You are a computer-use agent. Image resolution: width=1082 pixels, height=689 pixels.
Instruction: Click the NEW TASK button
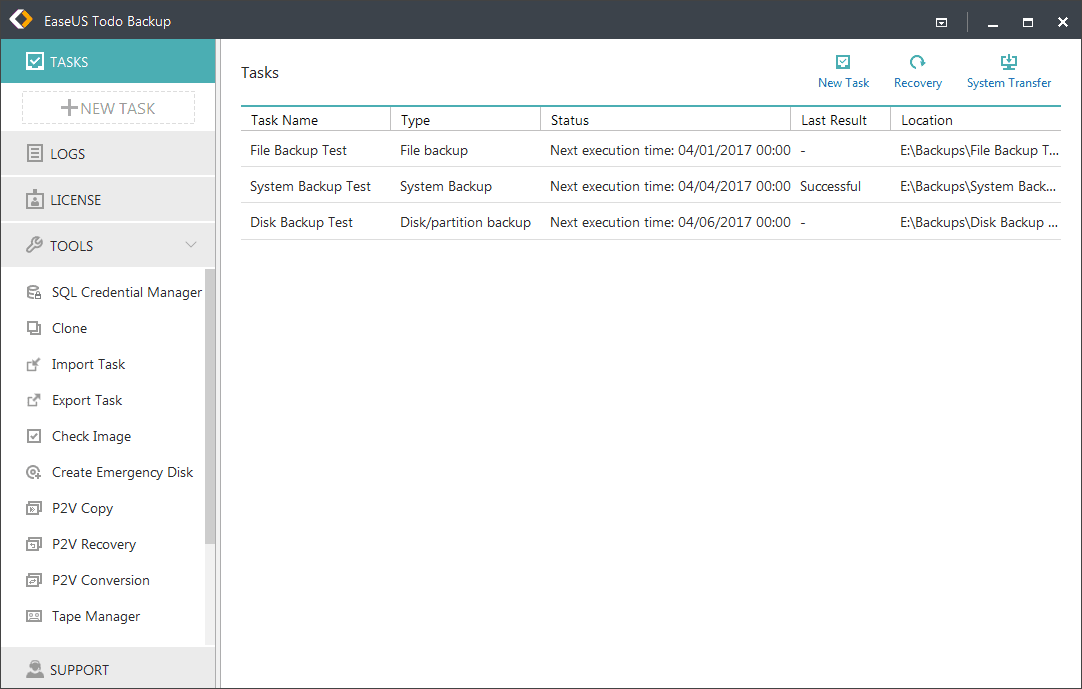[107, 107]
